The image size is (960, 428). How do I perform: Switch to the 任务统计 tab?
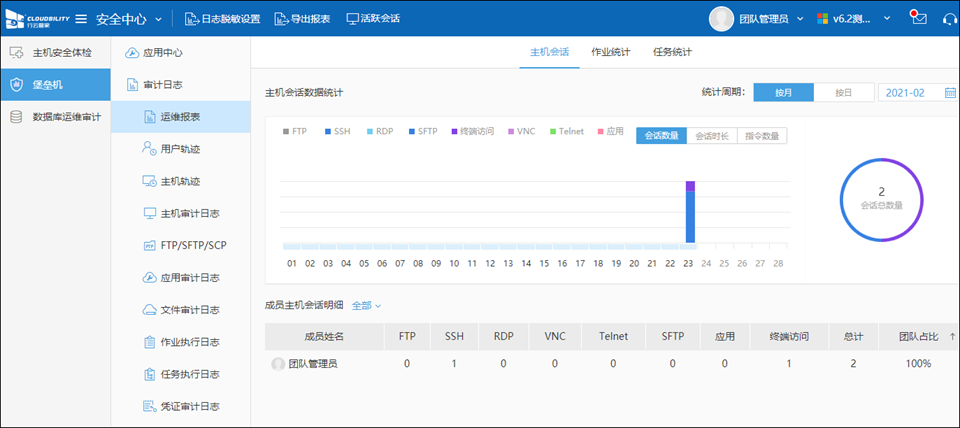point(672,52)
